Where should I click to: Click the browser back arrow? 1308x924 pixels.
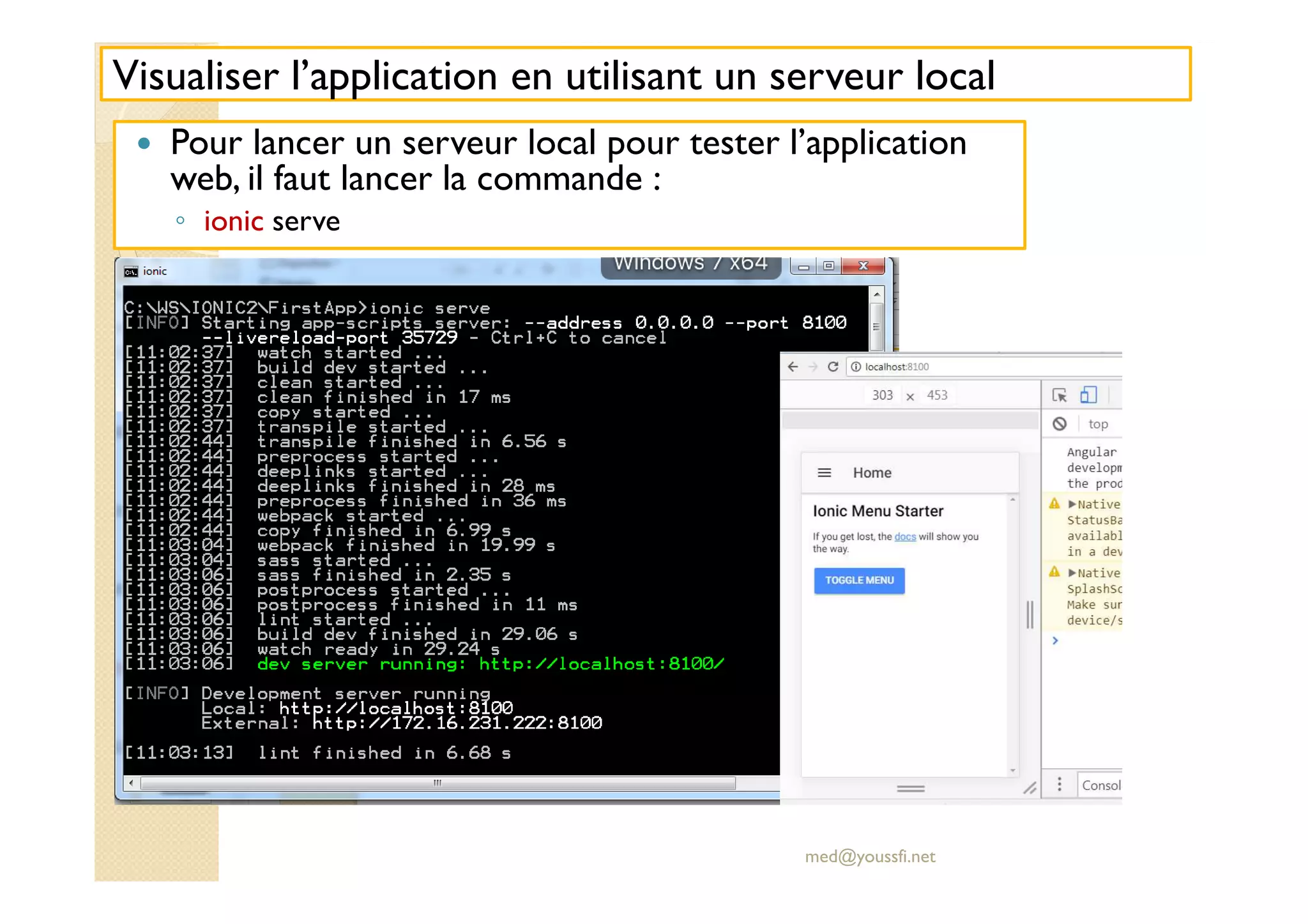point(793,367)
